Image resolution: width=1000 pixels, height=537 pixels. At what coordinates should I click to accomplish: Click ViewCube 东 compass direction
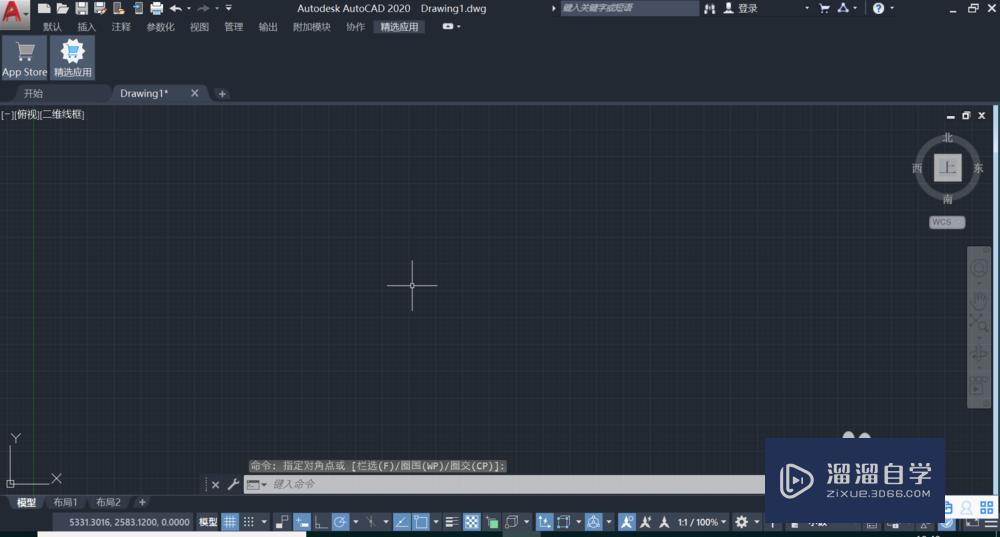click(x=978, y=168)
